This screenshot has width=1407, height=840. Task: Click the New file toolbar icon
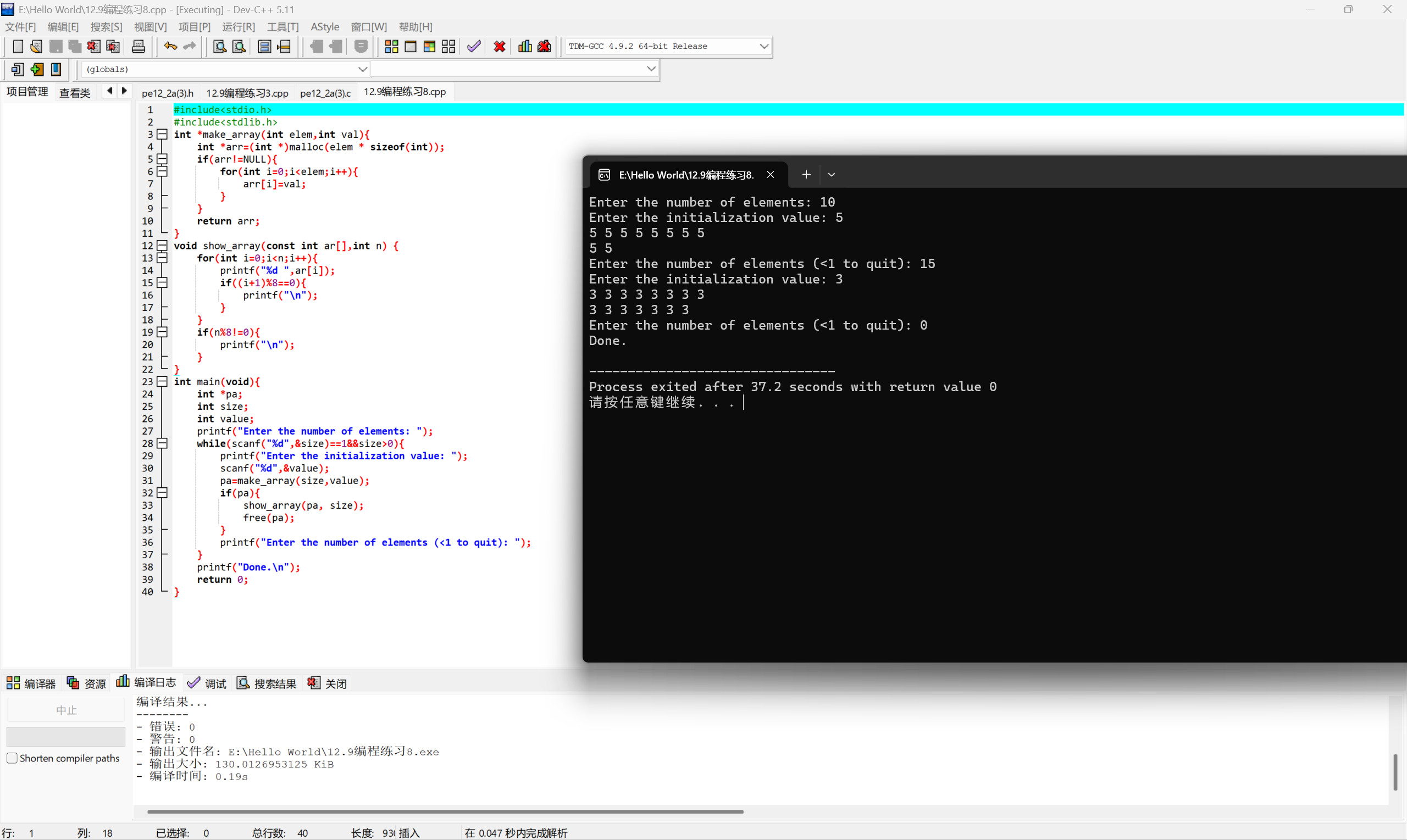tap(18, 46)
